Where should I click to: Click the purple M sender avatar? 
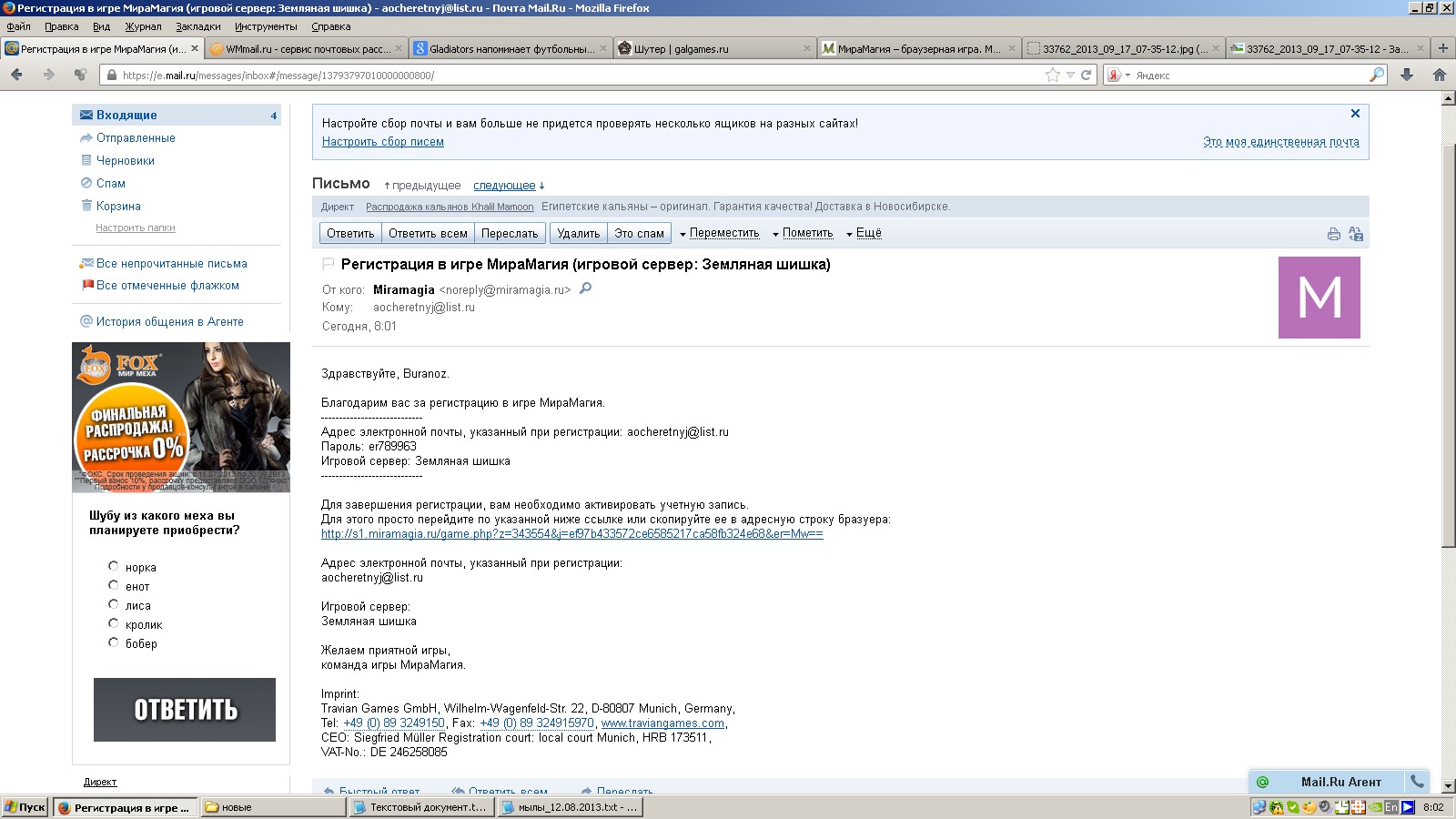coord(1319,298)
